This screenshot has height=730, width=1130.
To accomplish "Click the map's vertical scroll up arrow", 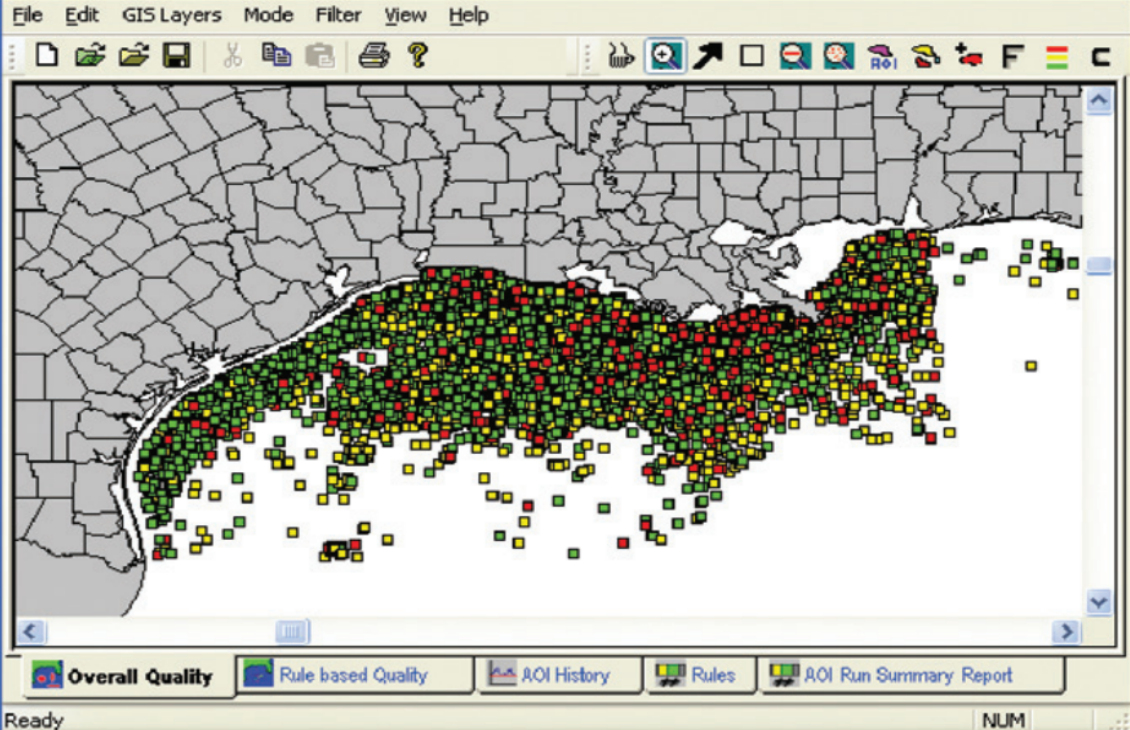I will (1099, 101).
